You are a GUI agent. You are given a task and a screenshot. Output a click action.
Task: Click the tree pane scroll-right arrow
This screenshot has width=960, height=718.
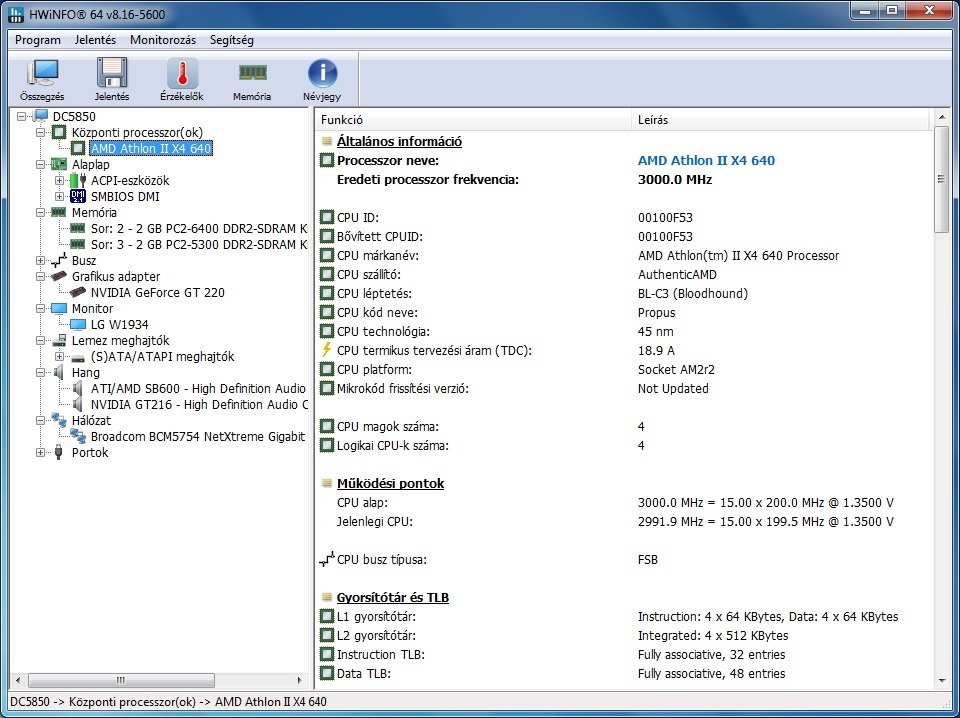299,680
